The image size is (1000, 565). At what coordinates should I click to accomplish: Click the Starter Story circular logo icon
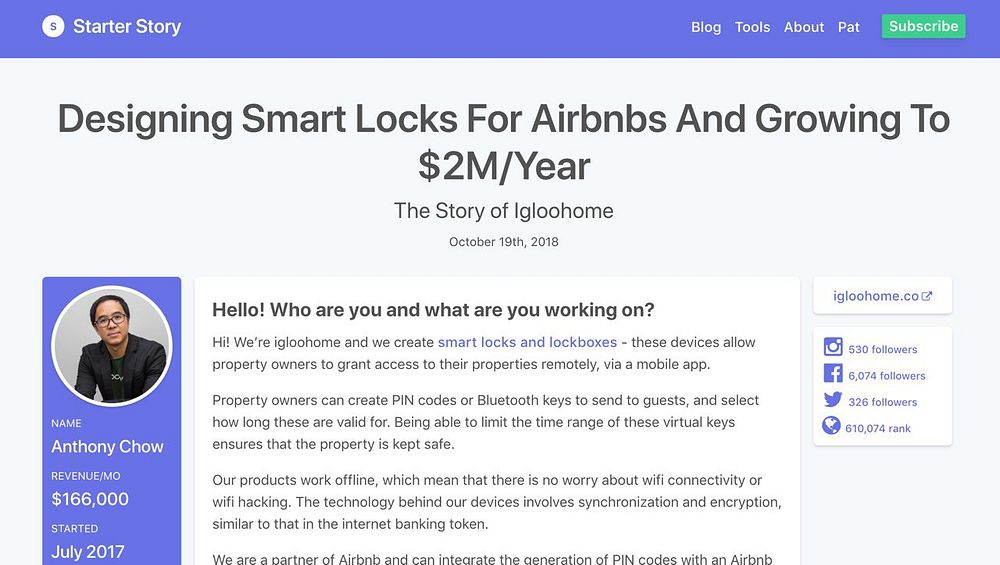(x=53, y=27)
